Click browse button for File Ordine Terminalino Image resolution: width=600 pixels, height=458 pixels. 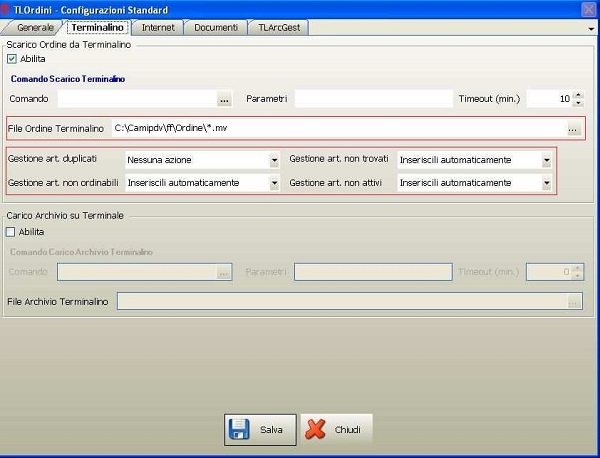(573, 129)
